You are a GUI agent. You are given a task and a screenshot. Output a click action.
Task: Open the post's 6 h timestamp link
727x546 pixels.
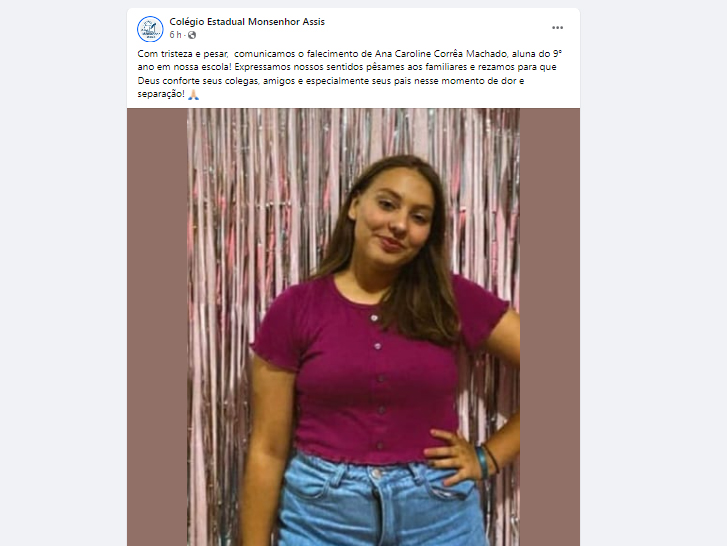(x=175, y=35)
